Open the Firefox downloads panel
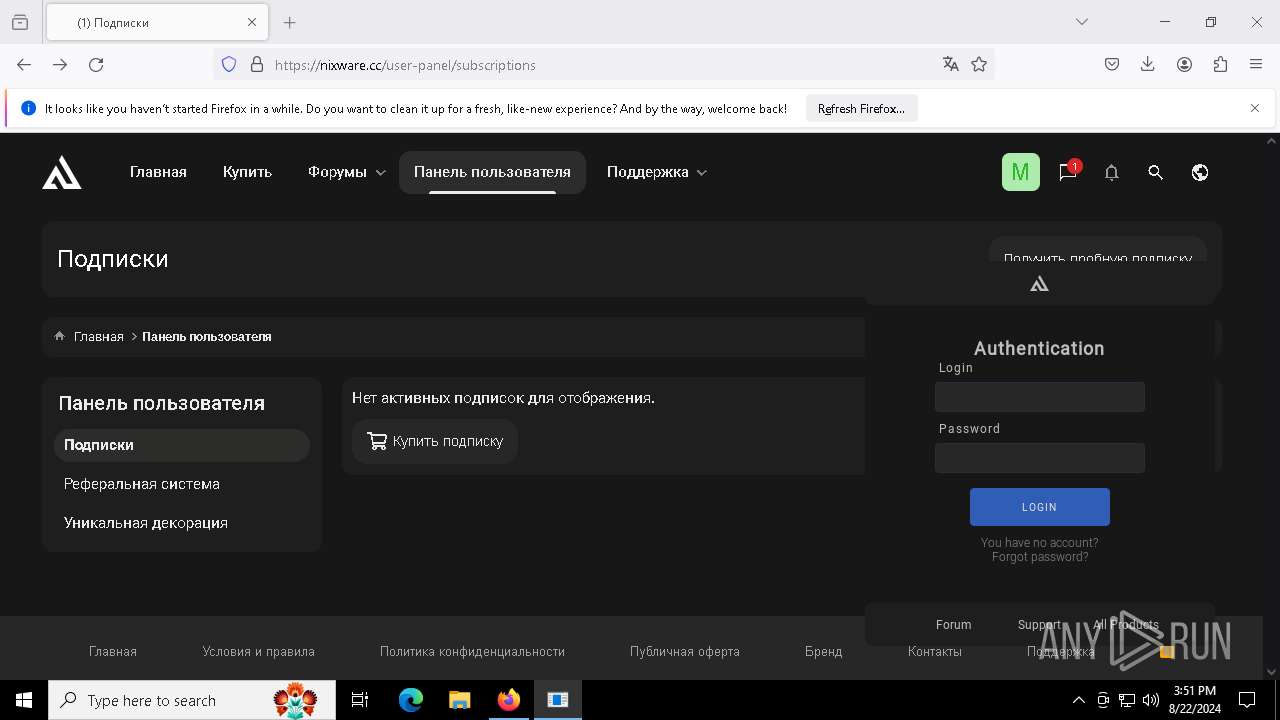Image resolution: width=1280 pixels, height=720 pixels. pyautogui.click(x=1148, y=64)
